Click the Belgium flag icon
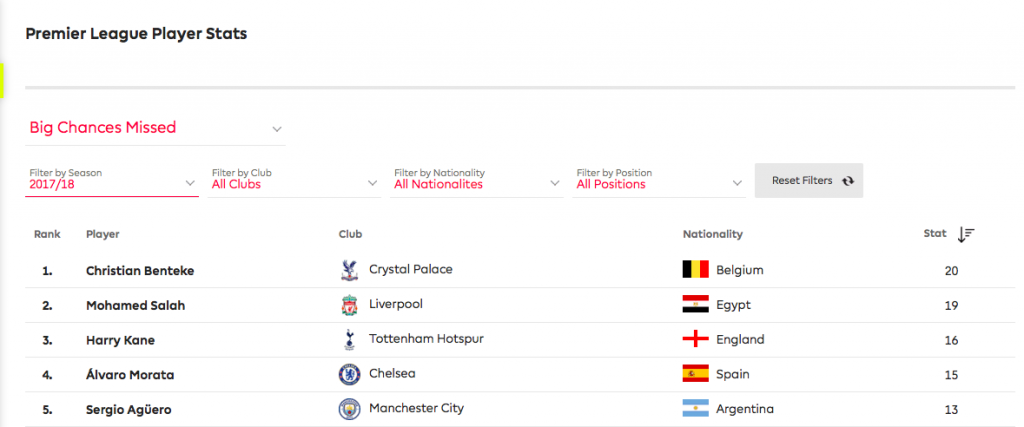This screenshot has height=427, width=1024. (696, 270)
